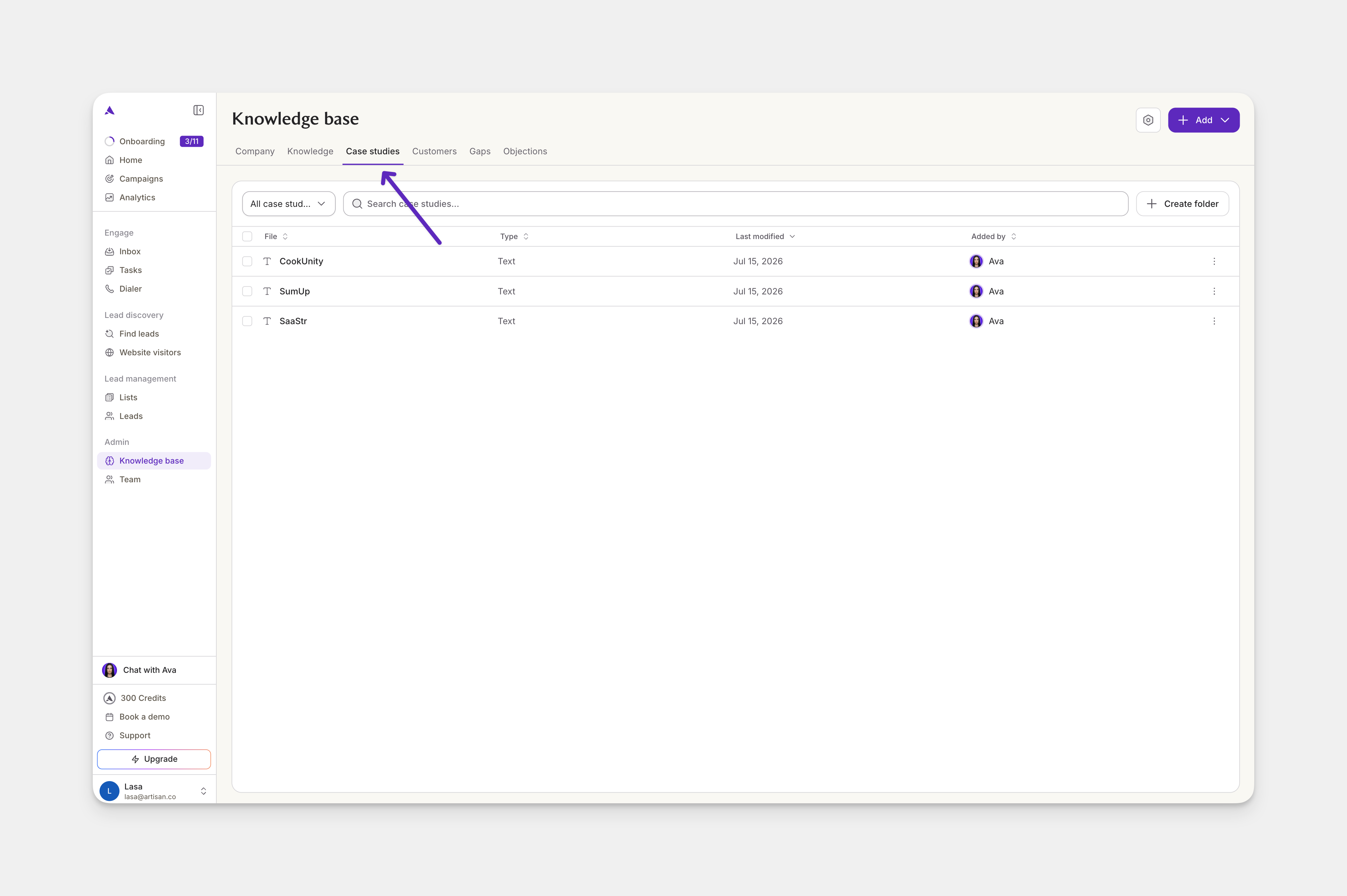Collapse the sidebar panel icon
Image resolution: width=1347 pixels, height=896 pixels.
(x=198, y=110)
